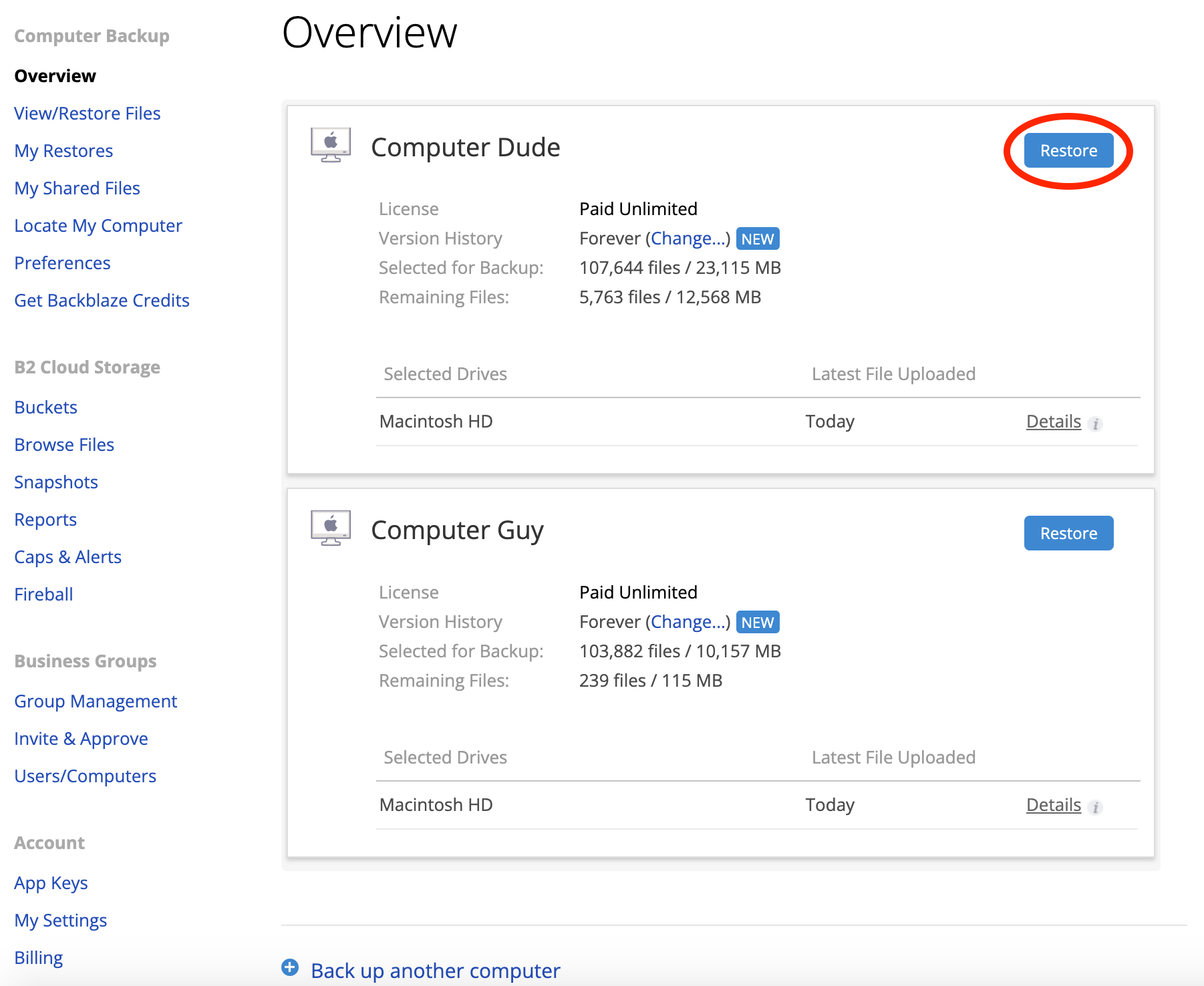Open B2 Buckets page

tap(46, 407)
